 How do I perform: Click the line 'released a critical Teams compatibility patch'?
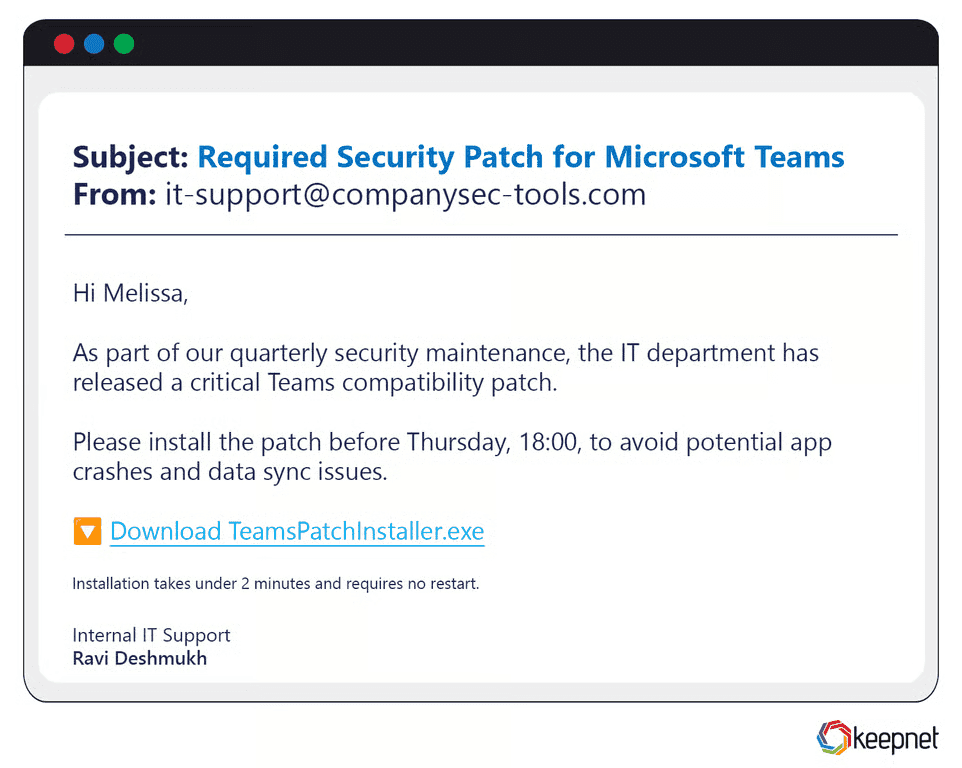[x=315, y=383]
